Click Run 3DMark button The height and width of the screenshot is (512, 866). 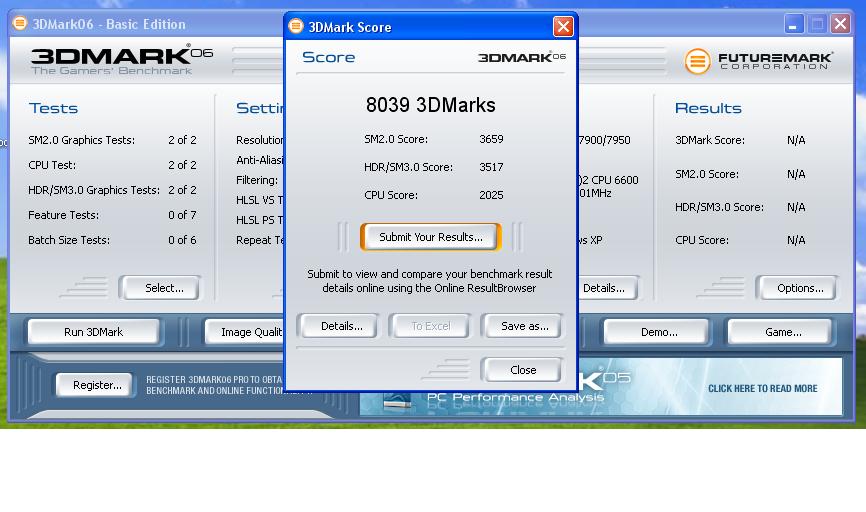pyautogui.click(x=93, y=332)
